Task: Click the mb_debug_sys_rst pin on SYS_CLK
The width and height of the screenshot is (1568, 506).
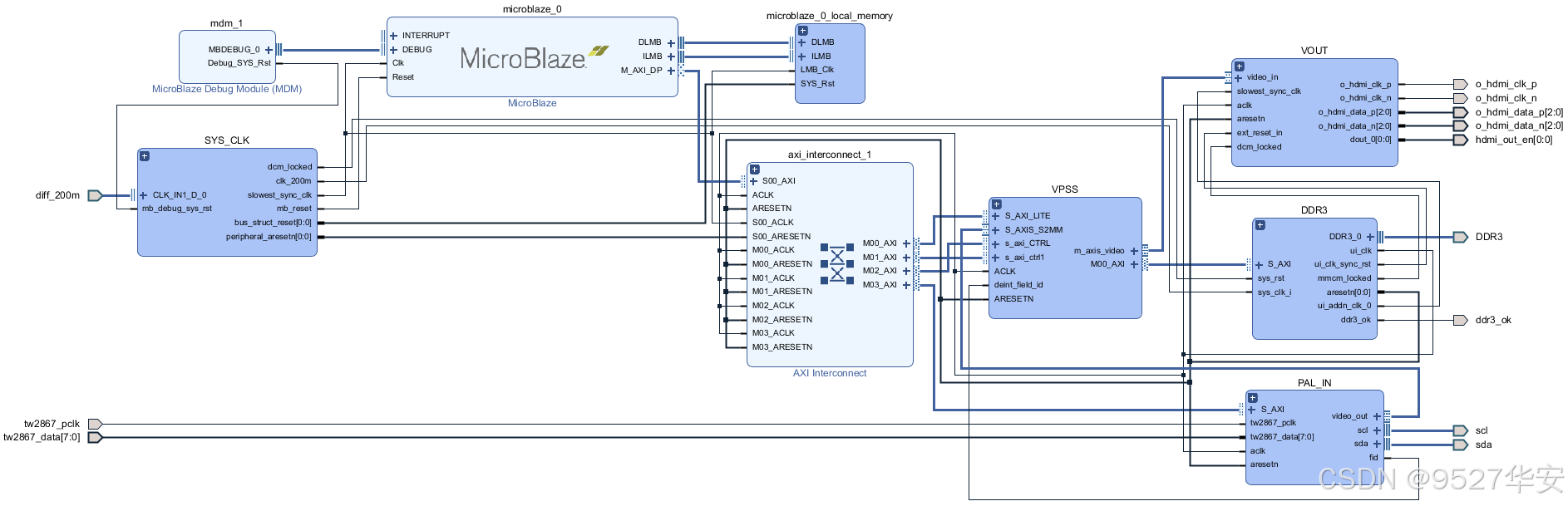Action: [177, 209]
